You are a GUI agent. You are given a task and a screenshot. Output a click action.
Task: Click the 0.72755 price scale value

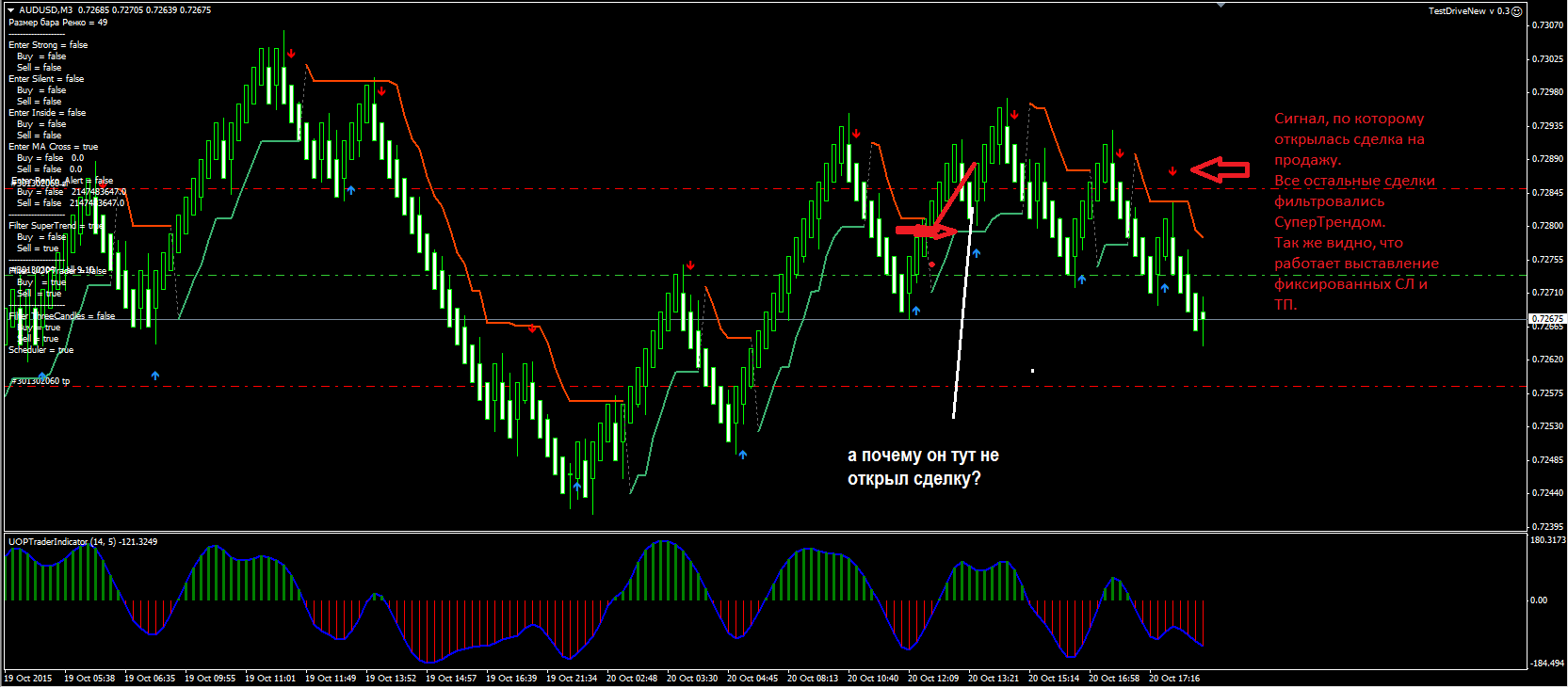pos(1548,260)
